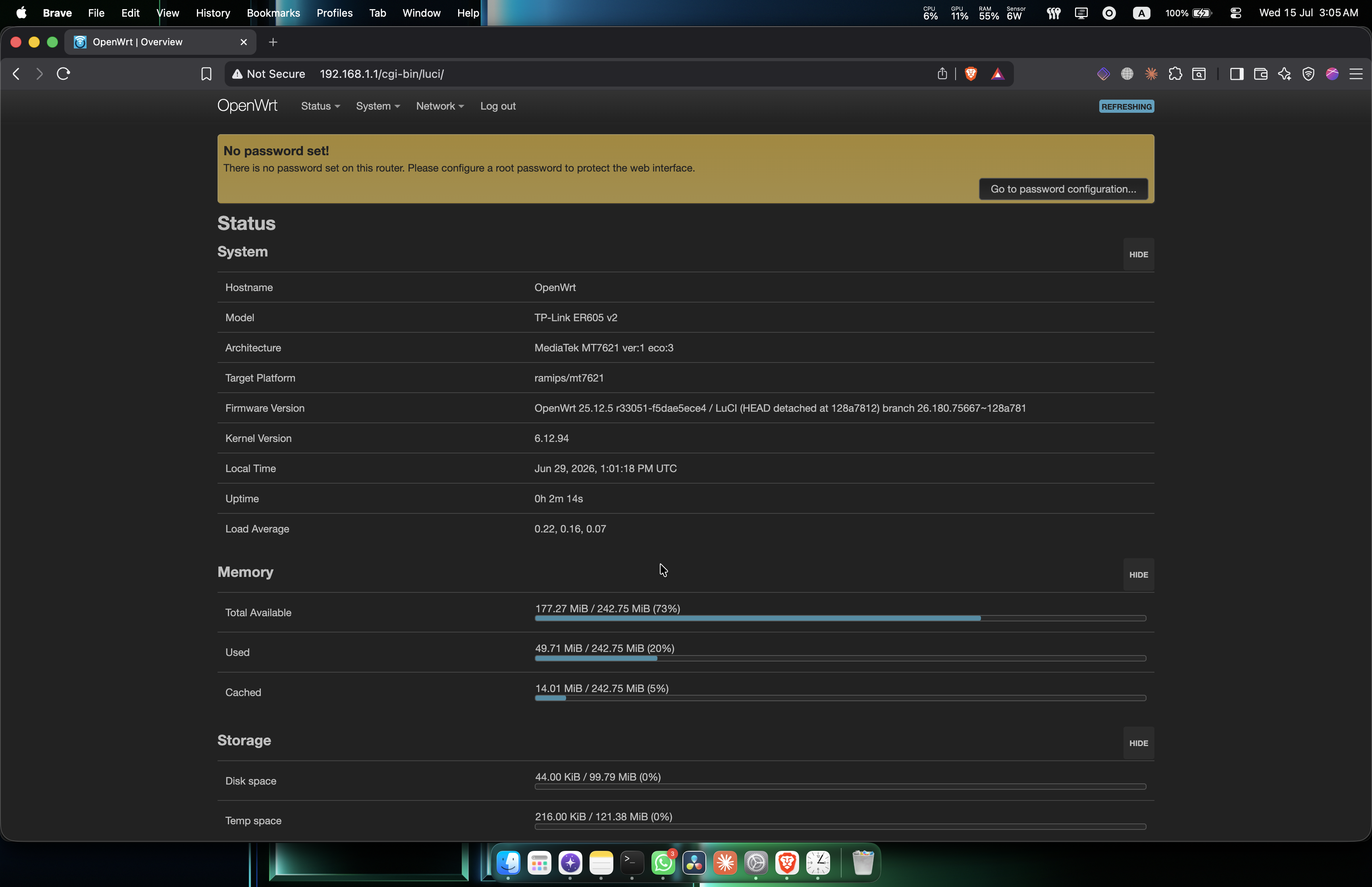Screen dimensions: 1372x887
Task: Open the orange starburst extension in the toolbar
Action: [x=1152, y=74]
